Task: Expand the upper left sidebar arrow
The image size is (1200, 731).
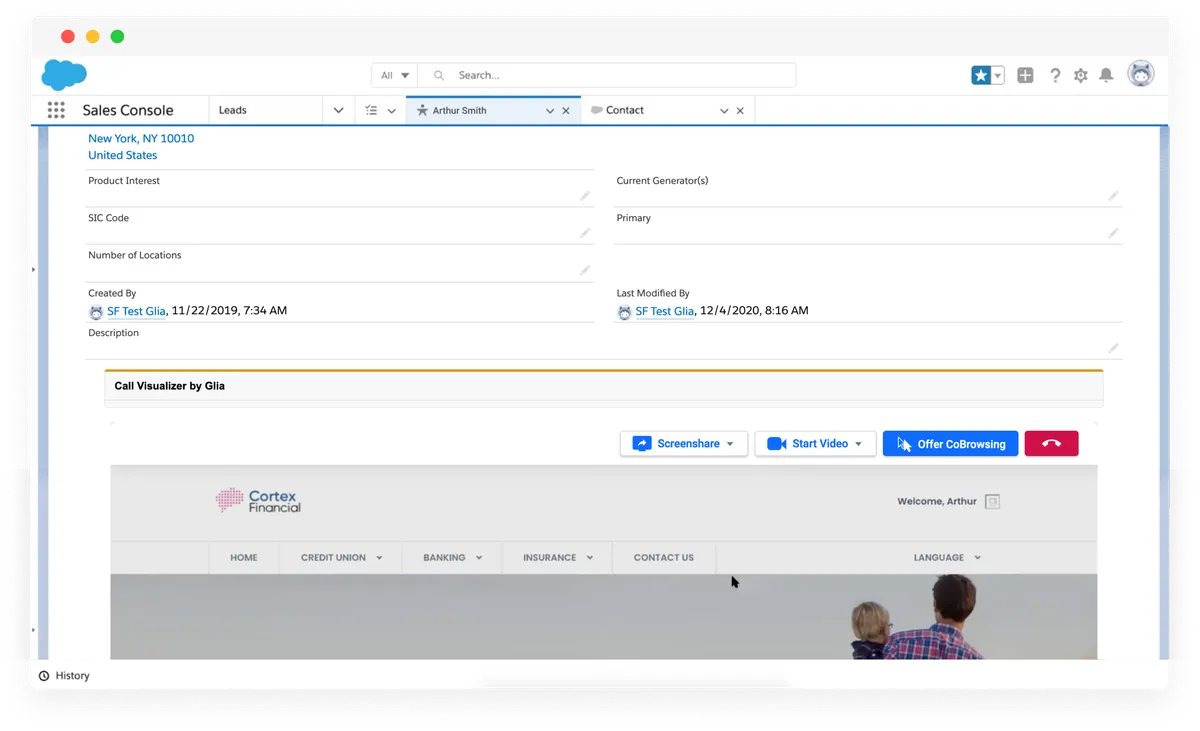Action: [x=33, y=270]
